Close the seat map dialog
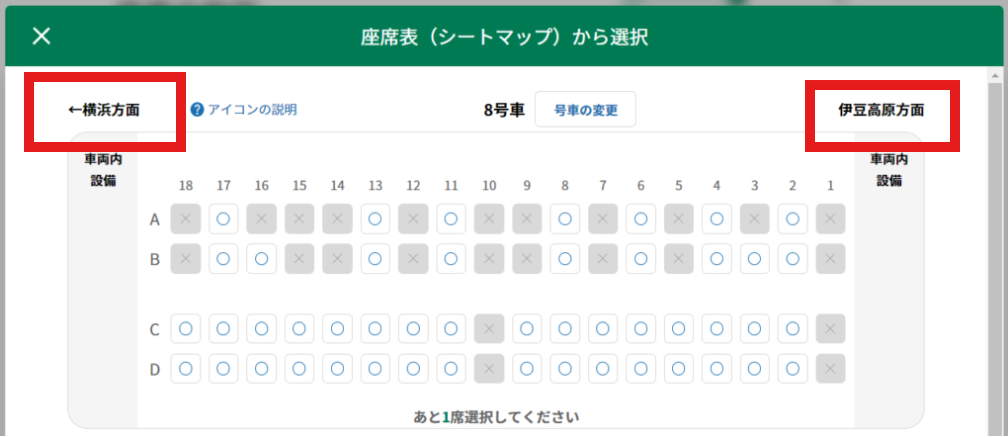Viewport: 1008px width, 437px height. [41, 37]
